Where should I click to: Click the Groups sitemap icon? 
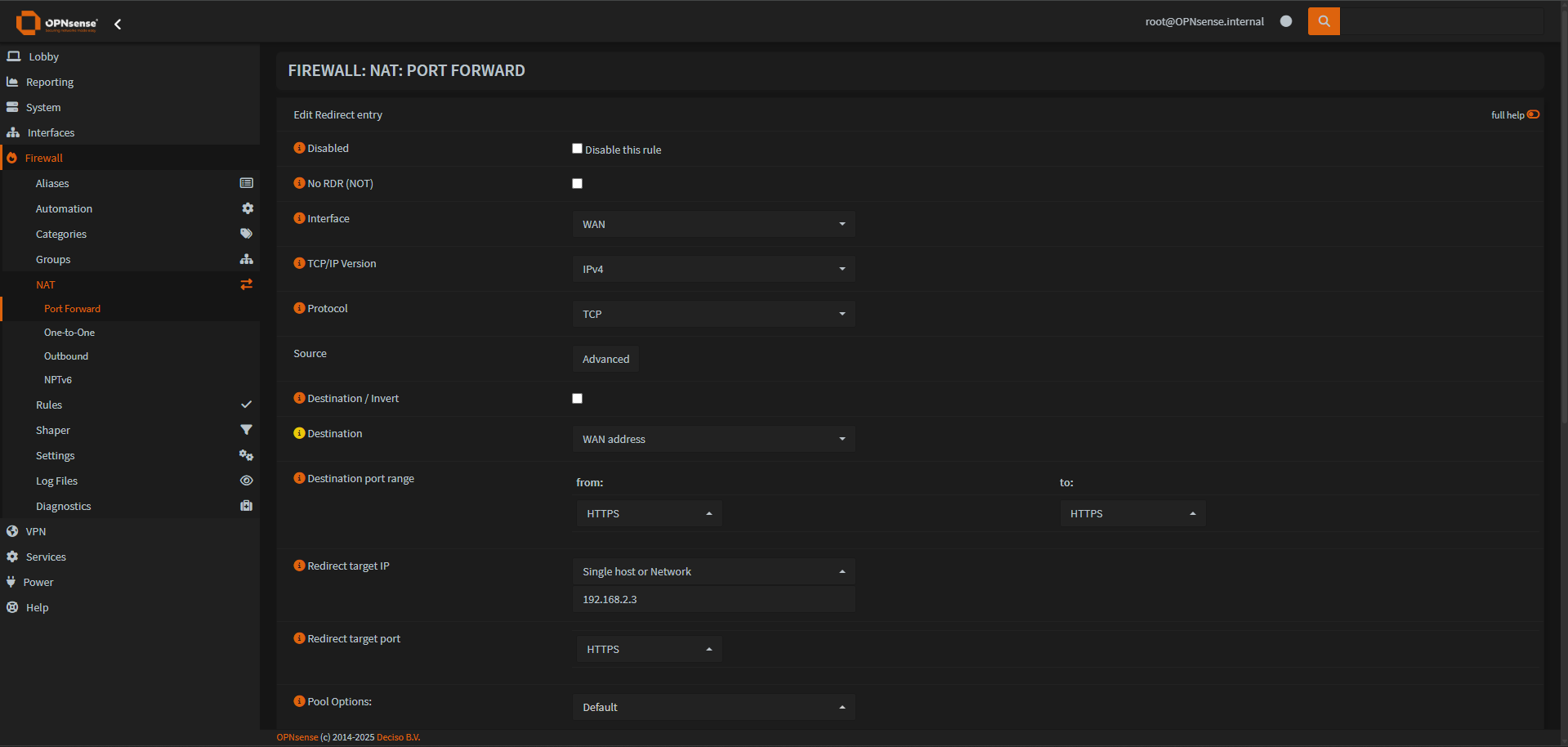pos(246,259)
